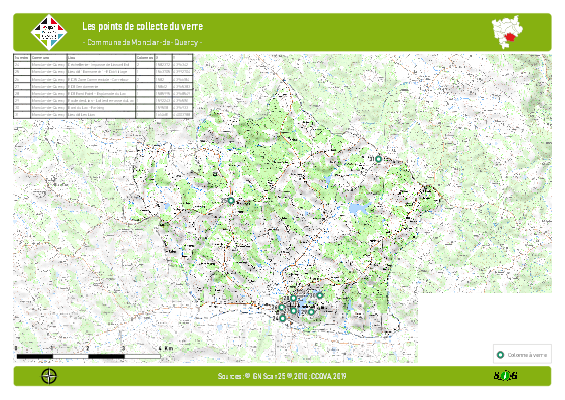The width and height of the screenshot is (565, 400).
Task: Click the blue lake in the map center
Action: coord(359,209)
